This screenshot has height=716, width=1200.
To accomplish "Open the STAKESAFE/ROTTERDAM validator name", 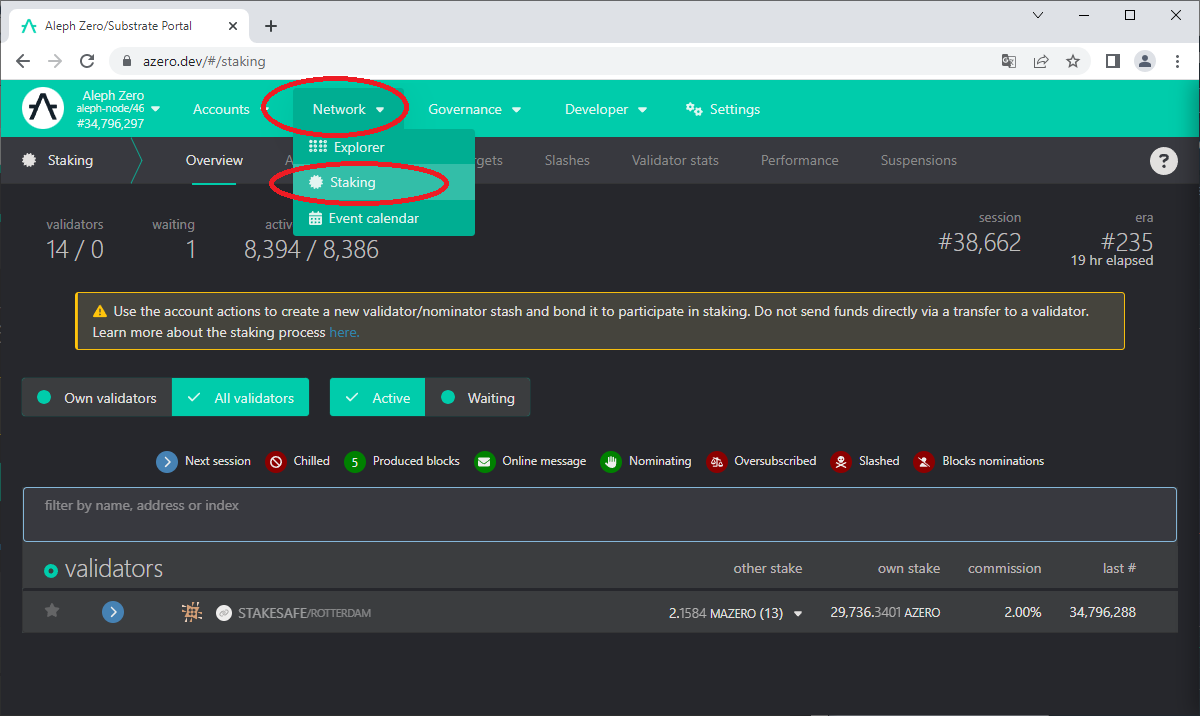I will pyautogui.click(x=304, y=613).
